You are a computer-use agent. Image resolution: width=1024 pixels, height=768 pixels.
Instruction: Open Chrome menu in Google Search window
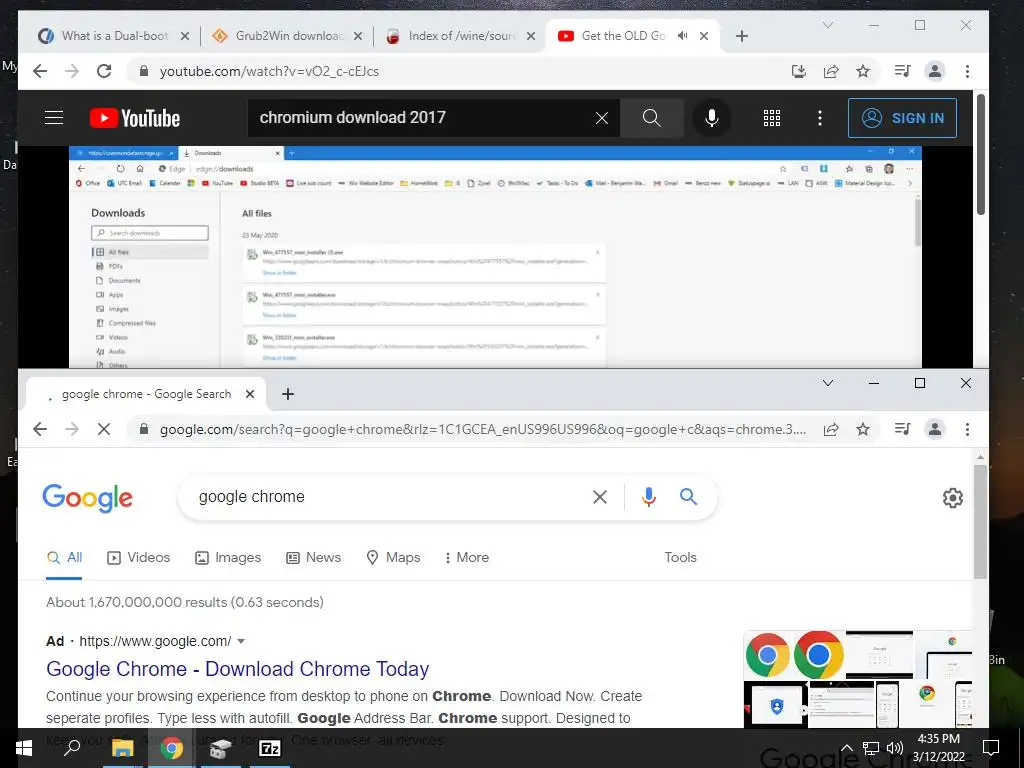(967, 428)
